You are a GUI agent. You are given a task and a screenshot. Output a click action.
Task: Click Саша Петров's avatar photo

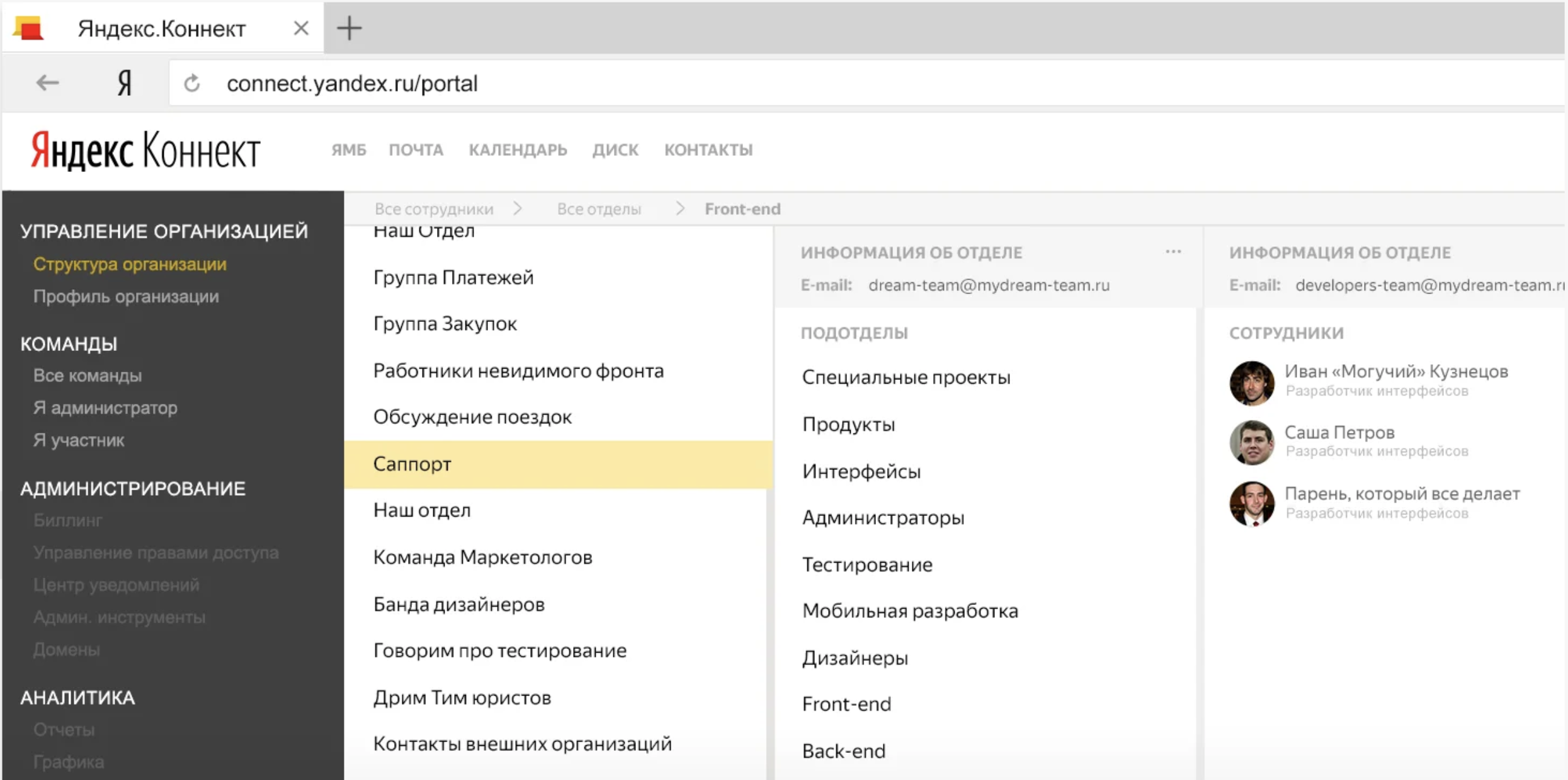click(1252, 443)
